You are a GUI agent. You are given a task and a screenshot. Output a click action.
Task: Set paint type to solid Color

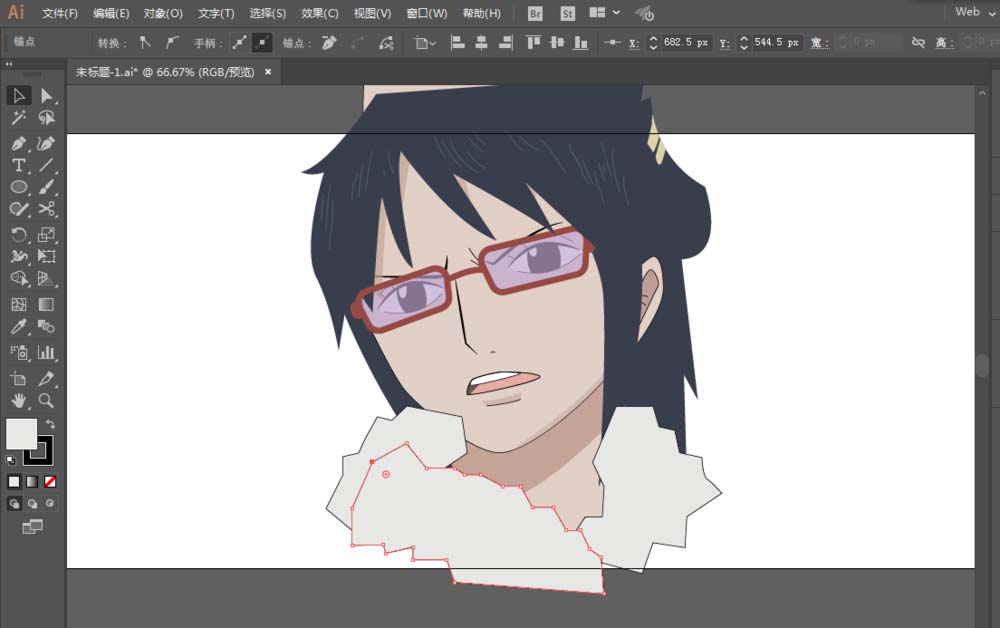(14, 481)
